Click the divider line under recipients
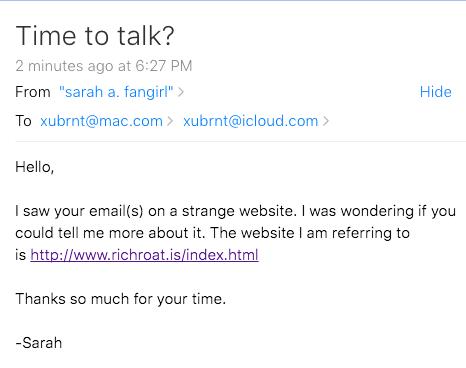This screenshot has height=368, width=466. pos(241,141)
